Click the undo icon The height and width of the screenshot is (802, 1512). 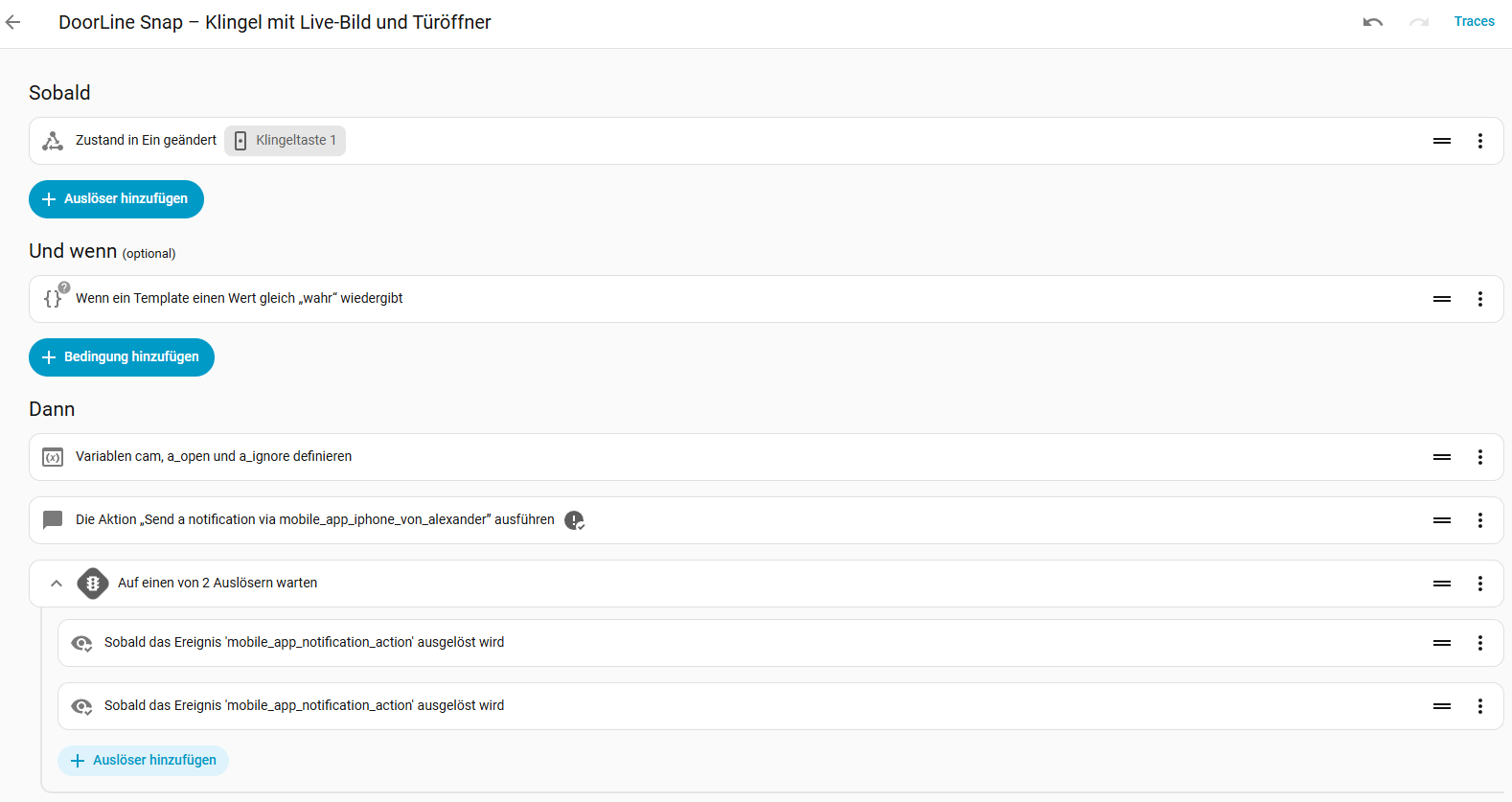tap(1373, 22)
